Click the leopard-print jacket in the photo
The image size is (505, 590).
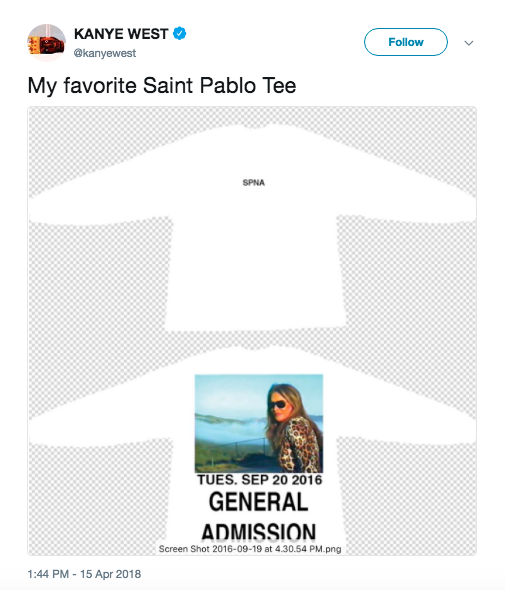[x=301, y=446]
